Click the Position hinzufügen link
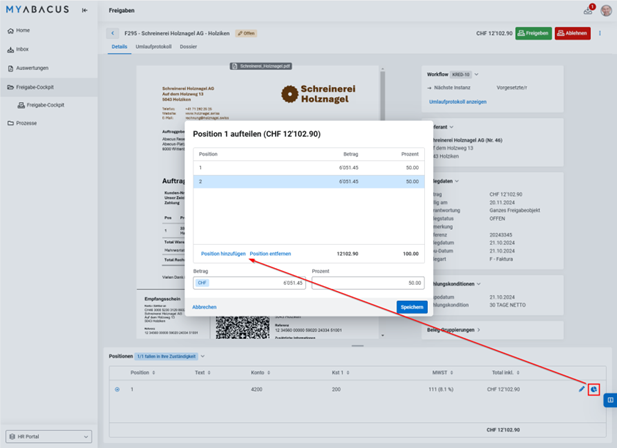The width and height of the screenshot is (617, 448). coord(223,254)
